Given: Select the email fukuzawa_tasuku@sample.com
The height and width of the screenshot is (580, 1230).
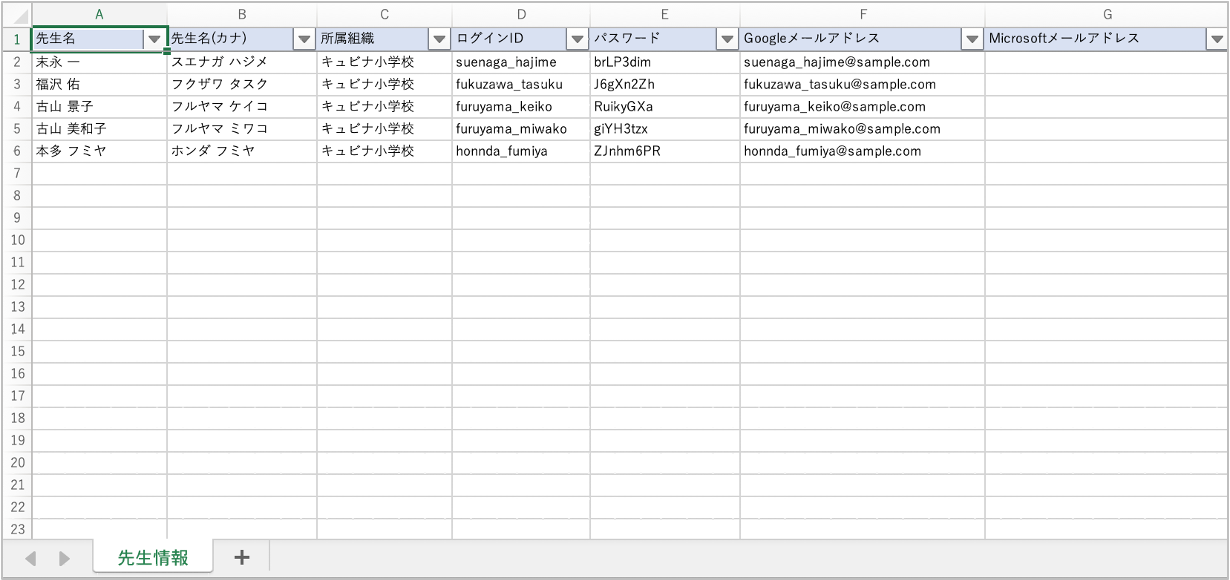Looking at the screenshot, I should (x=862, y=84).
